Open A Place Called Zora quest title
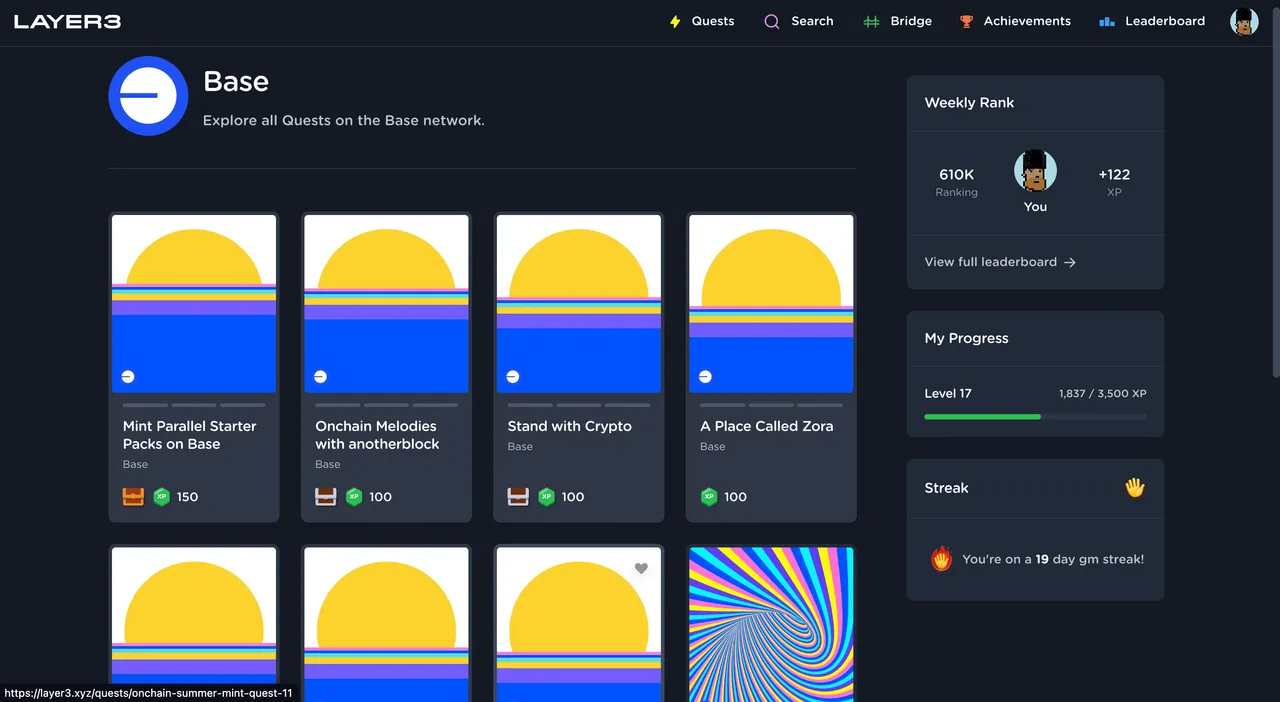 coord(767,426)
